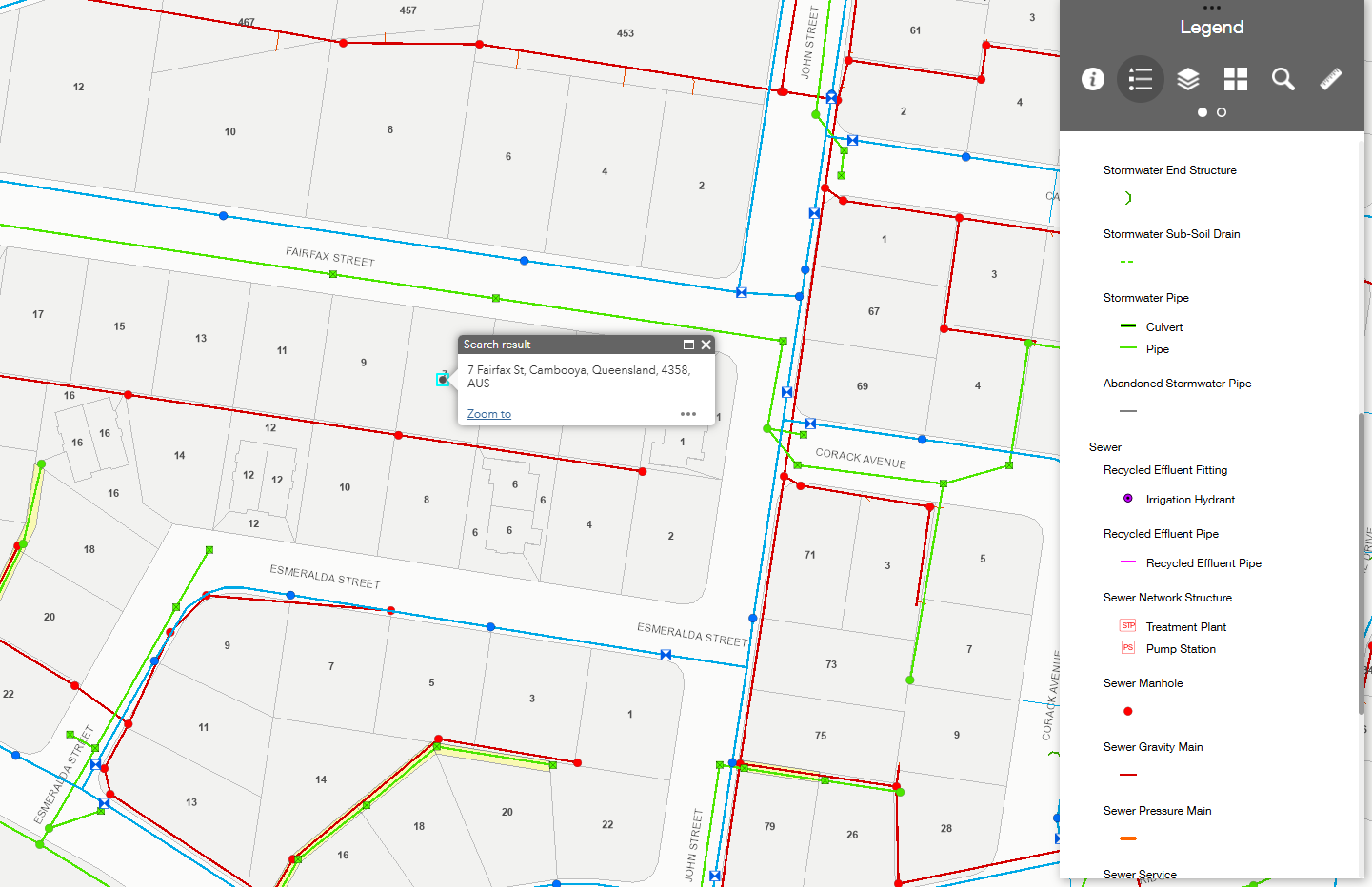This screenshot has height=887, width=1372.
Task: Click the Irrigation Hydrant purple symbol
Action: pyautogui.click(x=1128, y=499)
